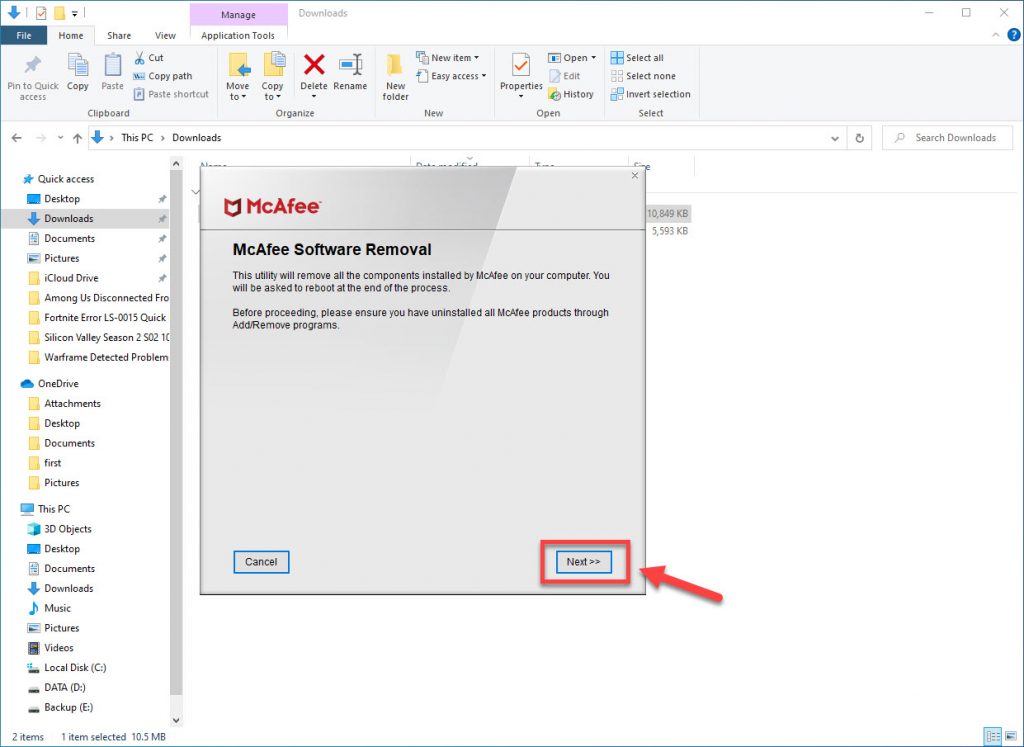Cancel the McAfee Software Removal wizard
Viewport: 1024px width, 747px height.
[x=261, y=562]
